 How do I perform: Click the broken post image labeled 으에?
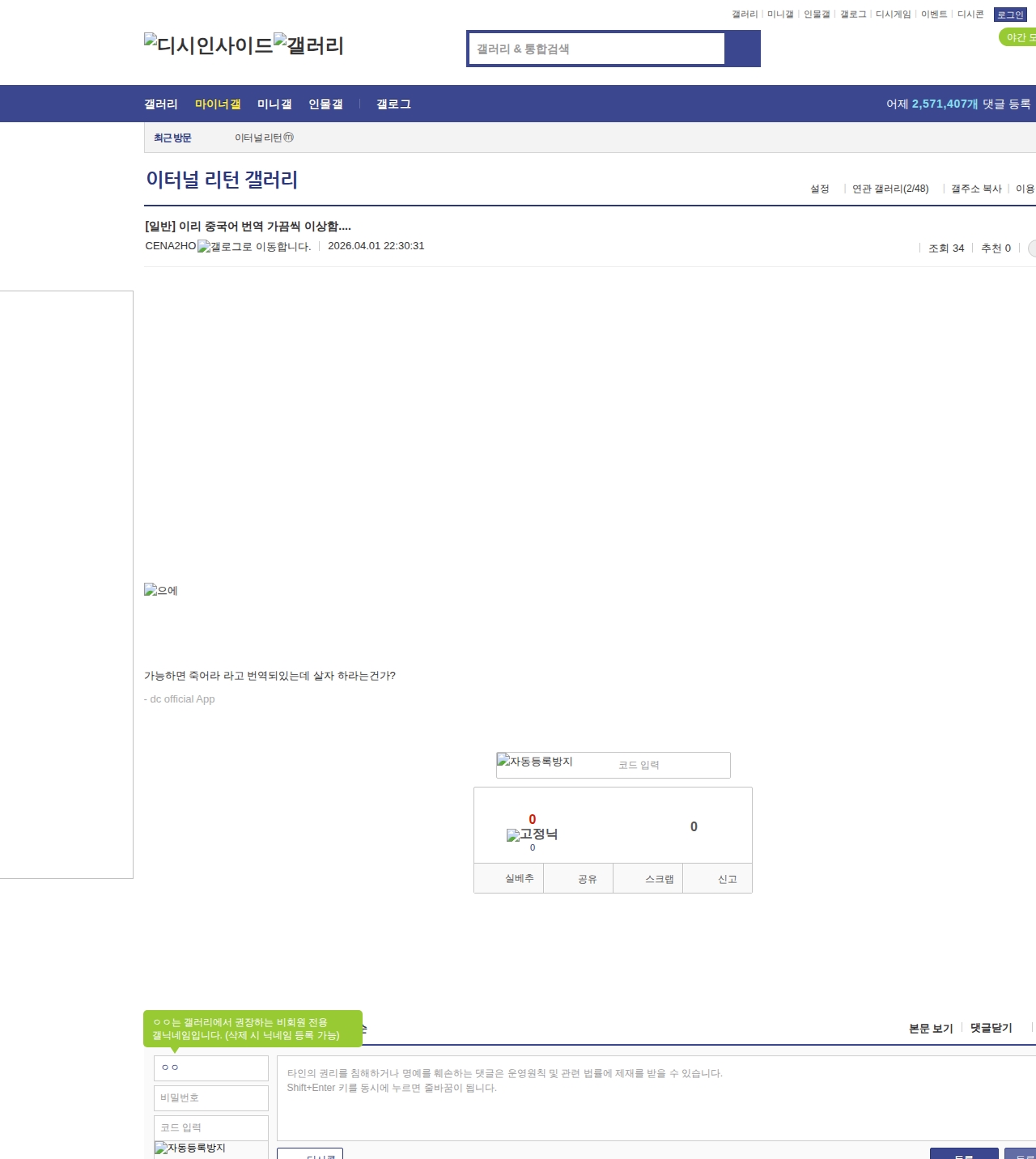160,590
